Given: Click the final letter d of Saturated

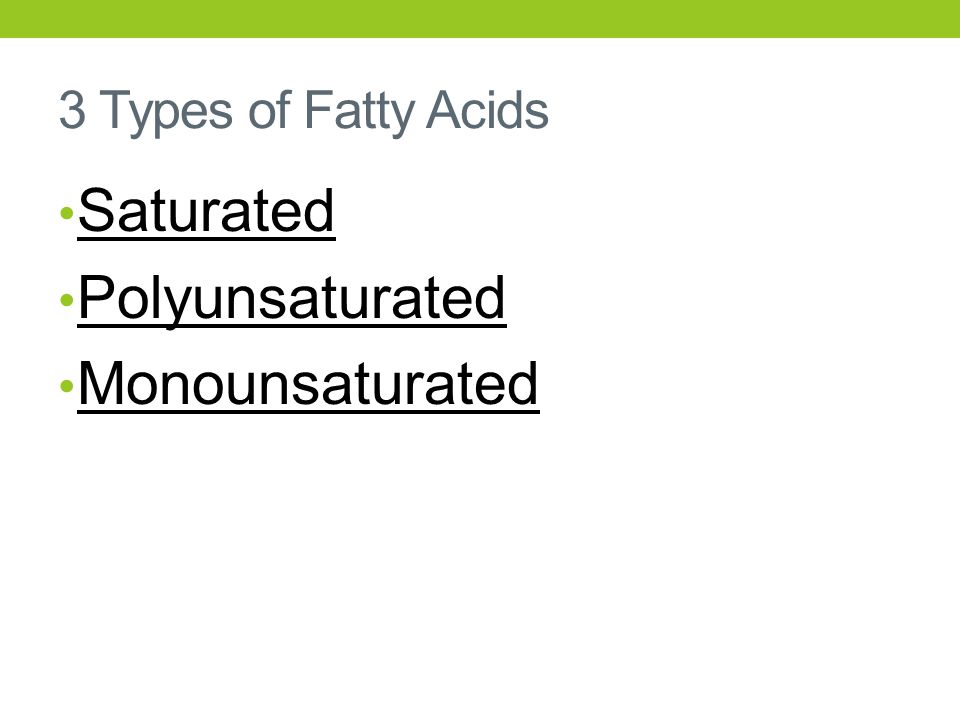Looking at the screenshot, I should 320,211.
